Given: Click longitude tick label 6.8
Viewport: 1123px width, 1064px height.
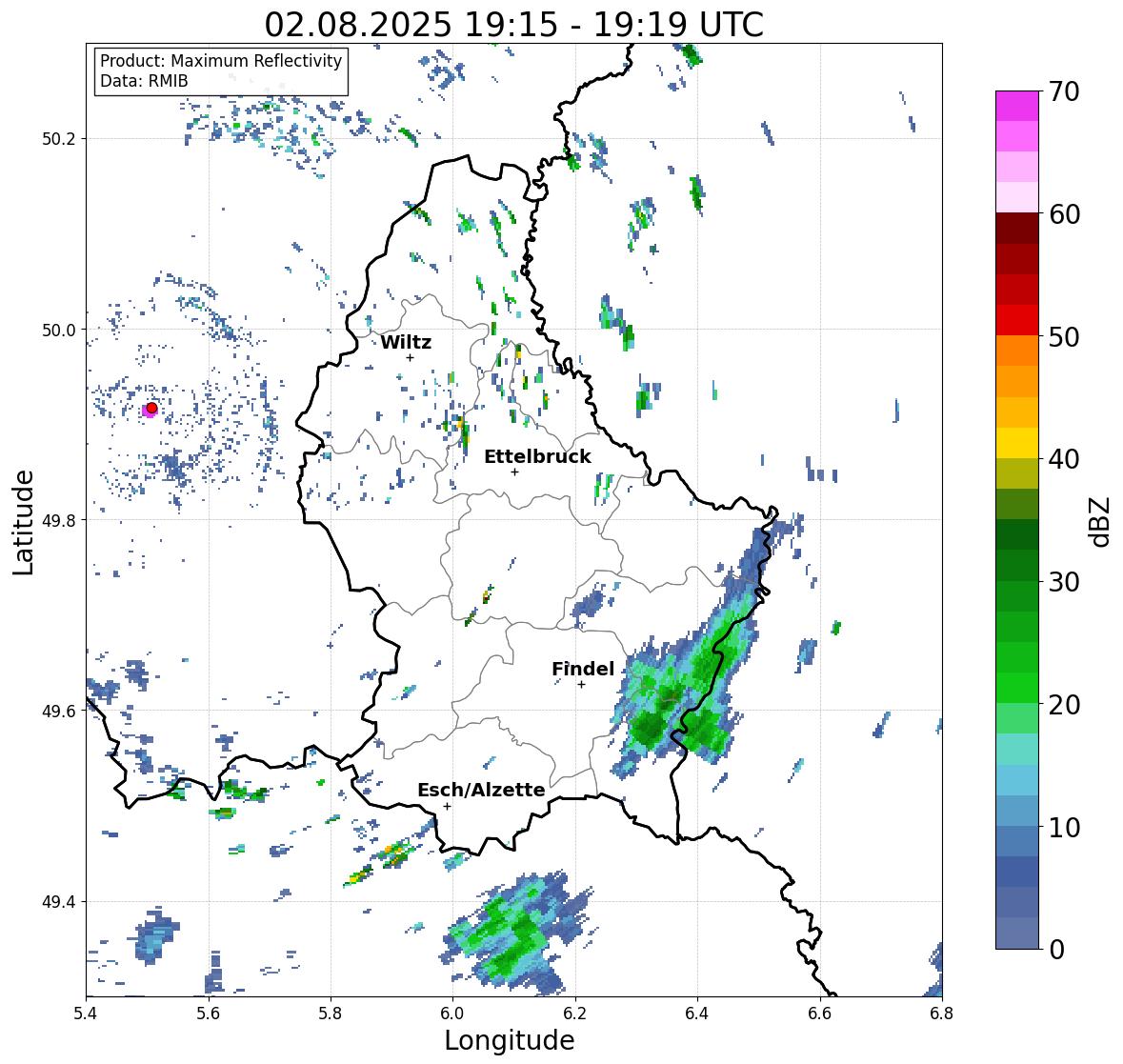Looking at the screenshot, I should click(942, 1013).
